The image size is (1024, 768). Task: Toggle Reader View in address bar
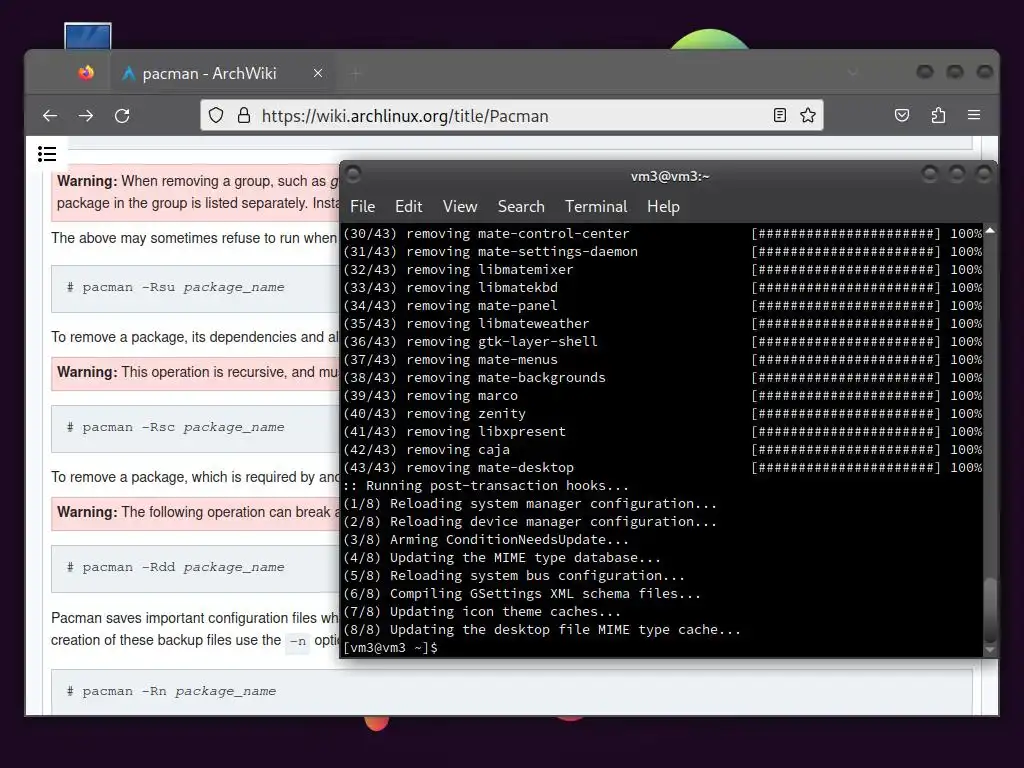point(780,116)
